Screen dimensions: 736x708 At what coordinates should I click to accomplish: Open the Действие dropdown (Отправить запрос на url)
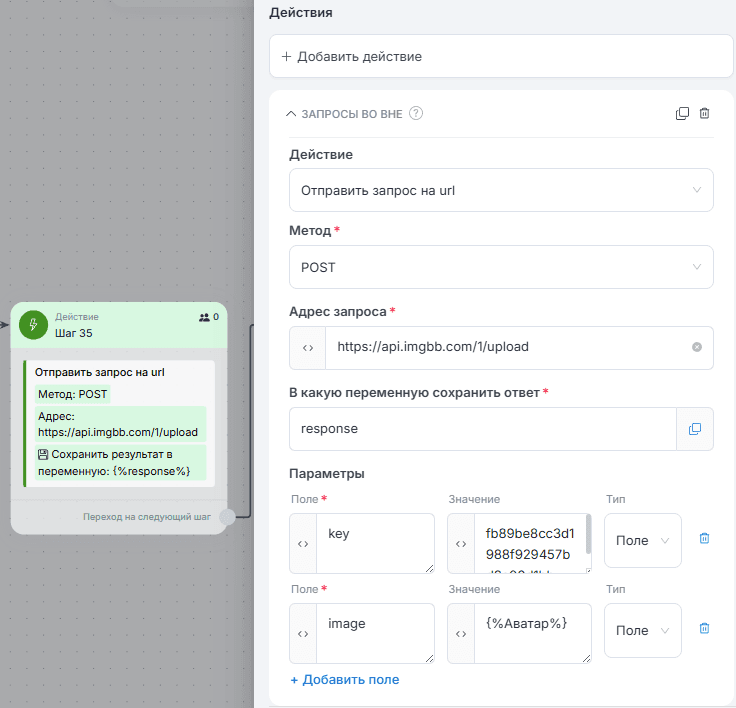tap(501, 190)
